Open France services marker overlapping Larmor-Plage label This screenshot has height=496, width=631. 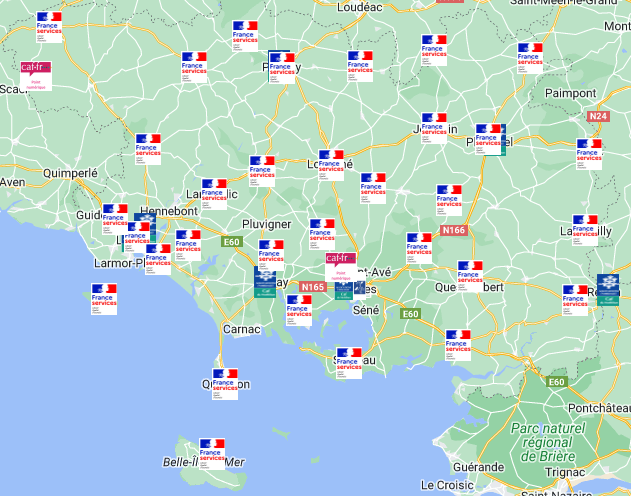(x=158, y=259)
